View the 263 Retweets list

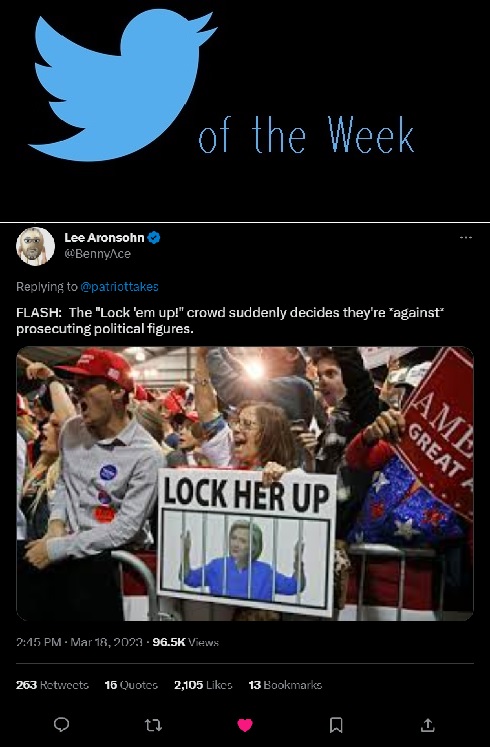click(52, 685)
